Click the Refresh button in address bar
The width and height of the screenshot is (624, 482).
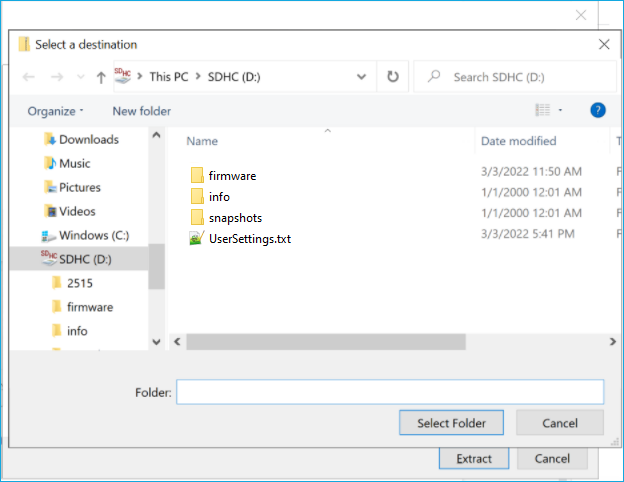coord(393,76)
